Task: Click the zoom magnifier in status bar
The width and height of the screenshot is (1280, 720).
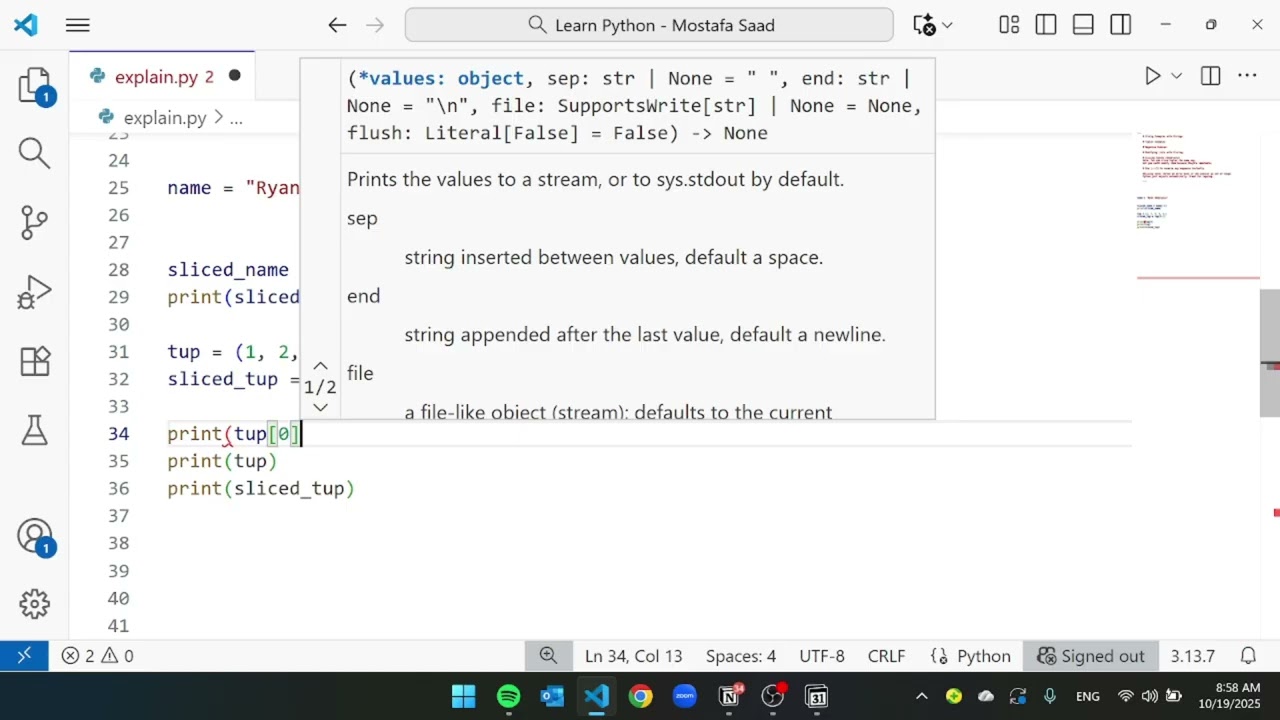Action: click(548, 656)
